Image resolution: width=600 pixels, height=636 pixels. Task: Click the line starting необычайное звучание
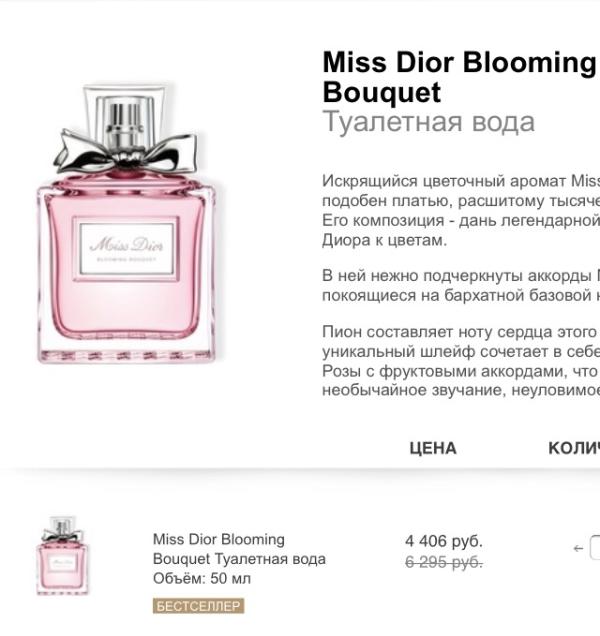461,390
